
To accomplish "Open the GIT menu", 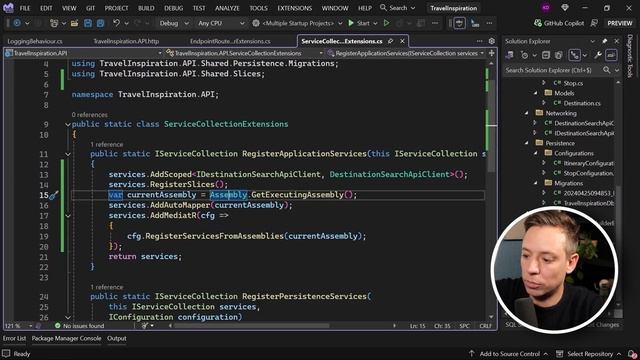I will pos(90,8).
